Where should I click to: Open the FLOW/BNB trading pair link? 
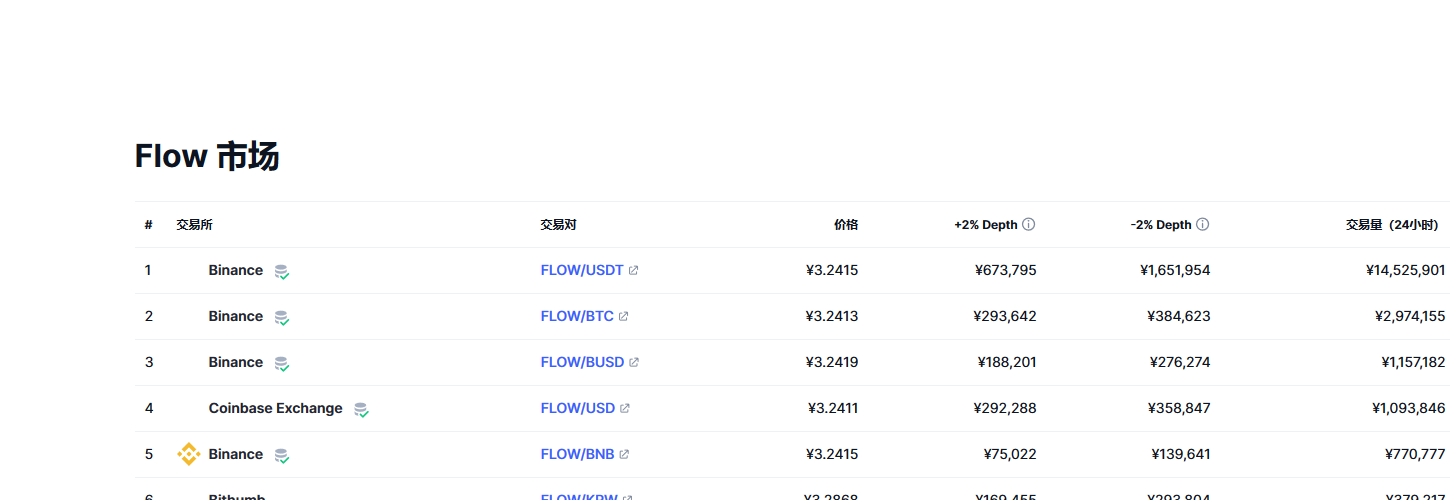[x=577, y=454]
